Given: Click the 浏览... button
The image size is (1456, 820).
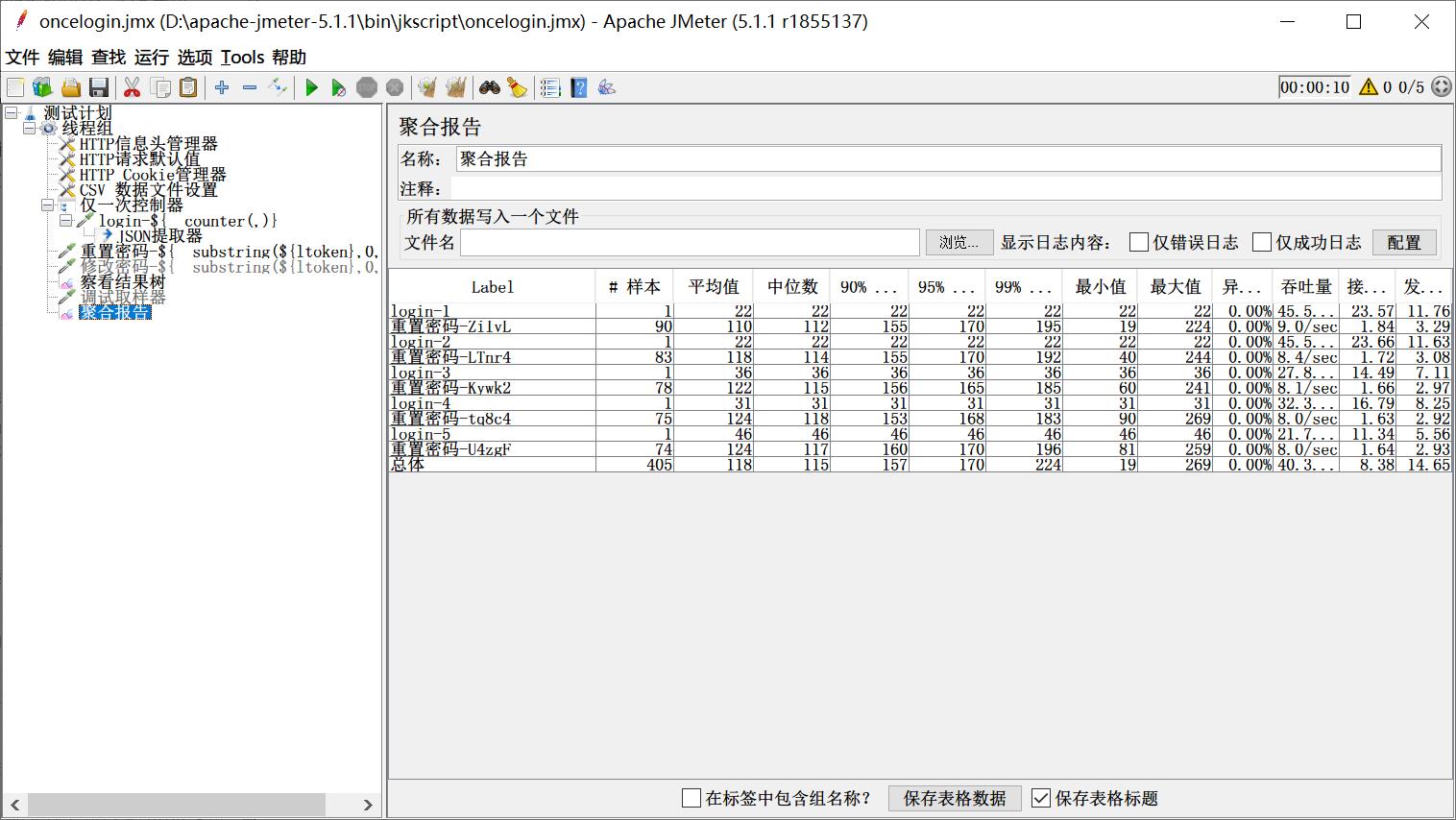Looking at the screenshot, I should [x=959, y=242].
